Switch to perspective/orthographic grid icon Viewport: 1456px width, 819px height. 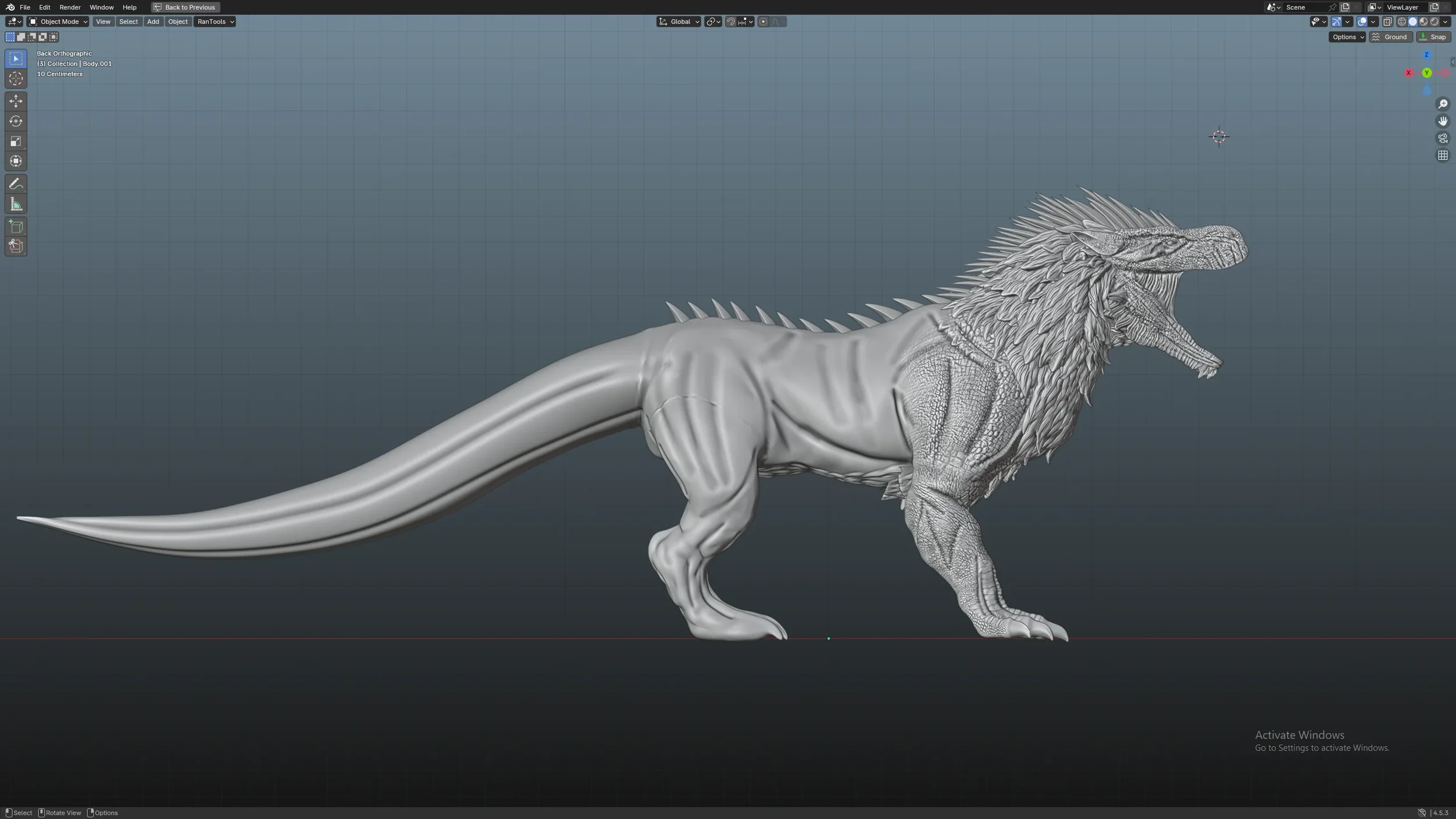tap(1443, 156)
